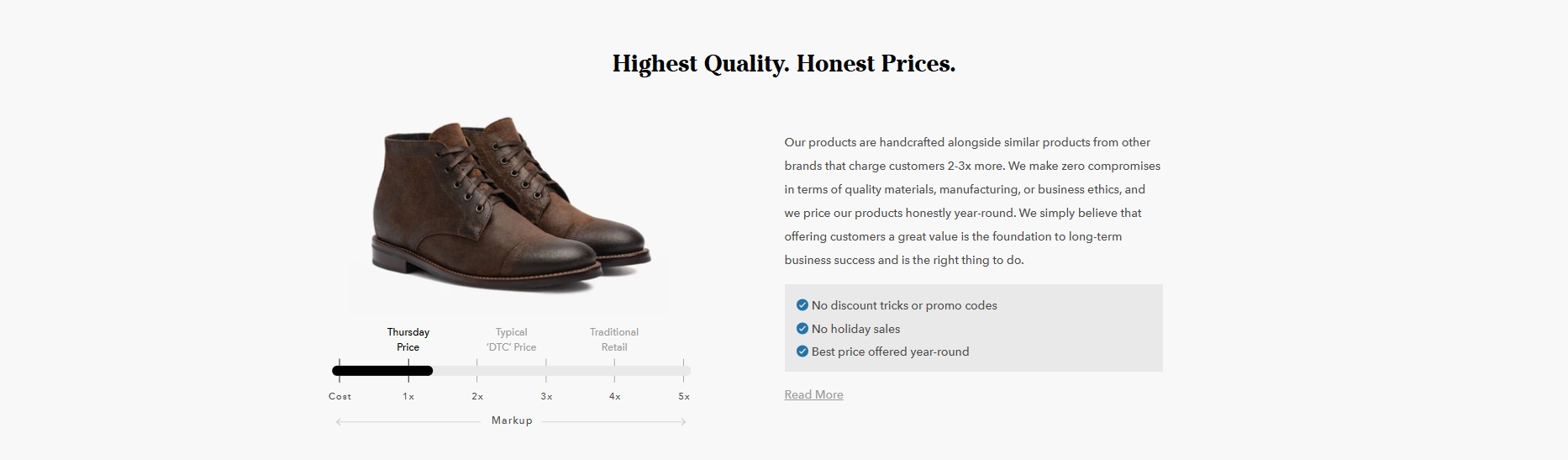Select the Typical 'DTC' Price label

tap(511, 340)
